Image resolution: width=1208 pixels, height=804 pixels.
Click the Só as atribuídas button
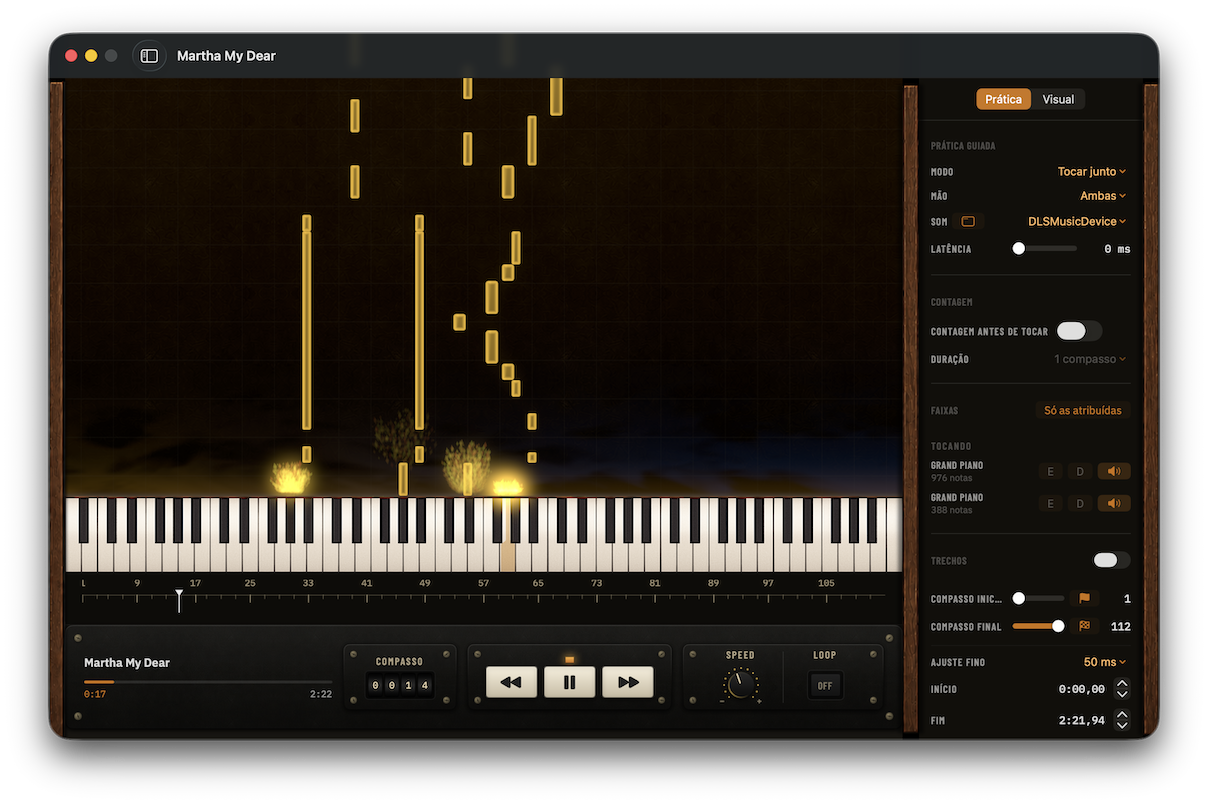pyautogui.click(x=1083, y=410)
